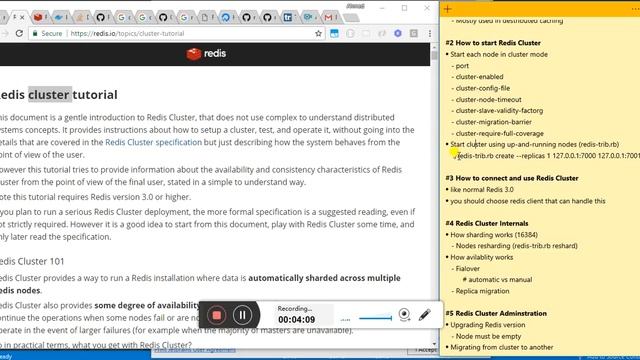The height and width of the screenshot is (360, 640).
Task: Switch to the Trello tab
Action: 288,17
